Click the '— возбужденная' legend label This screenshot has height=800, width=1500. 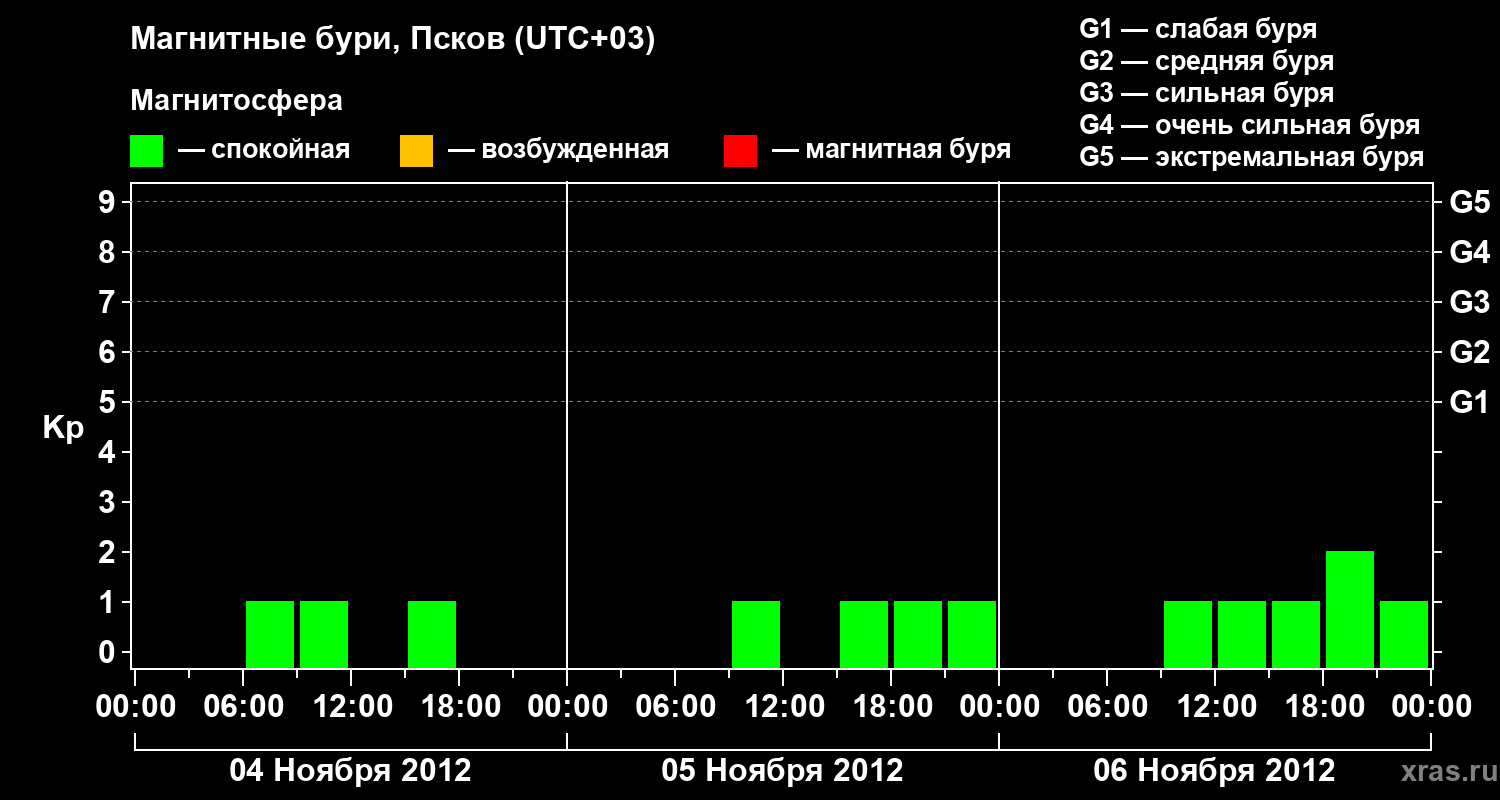pos(559,151)
